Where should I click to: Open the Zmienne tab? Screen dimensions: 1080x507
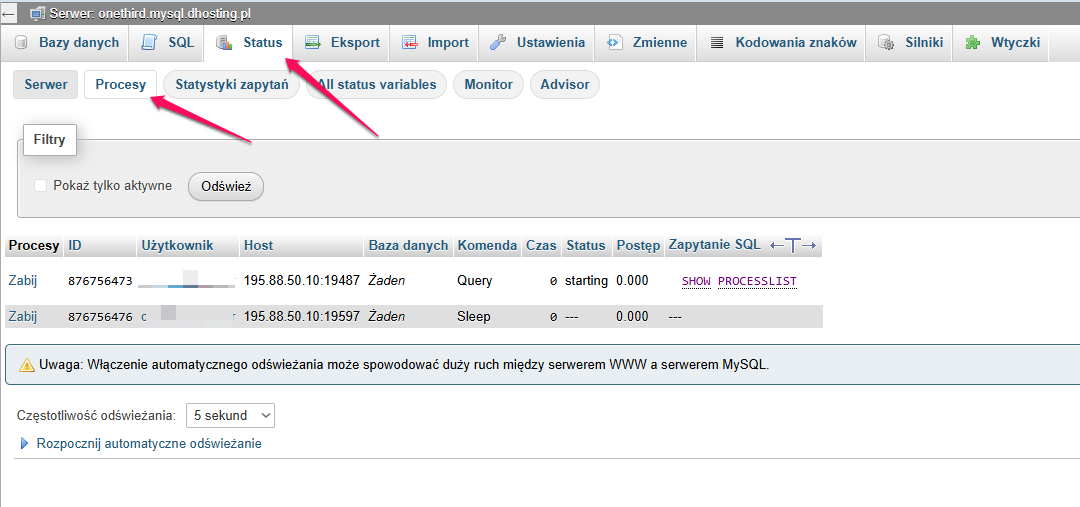tap(647, 43)
